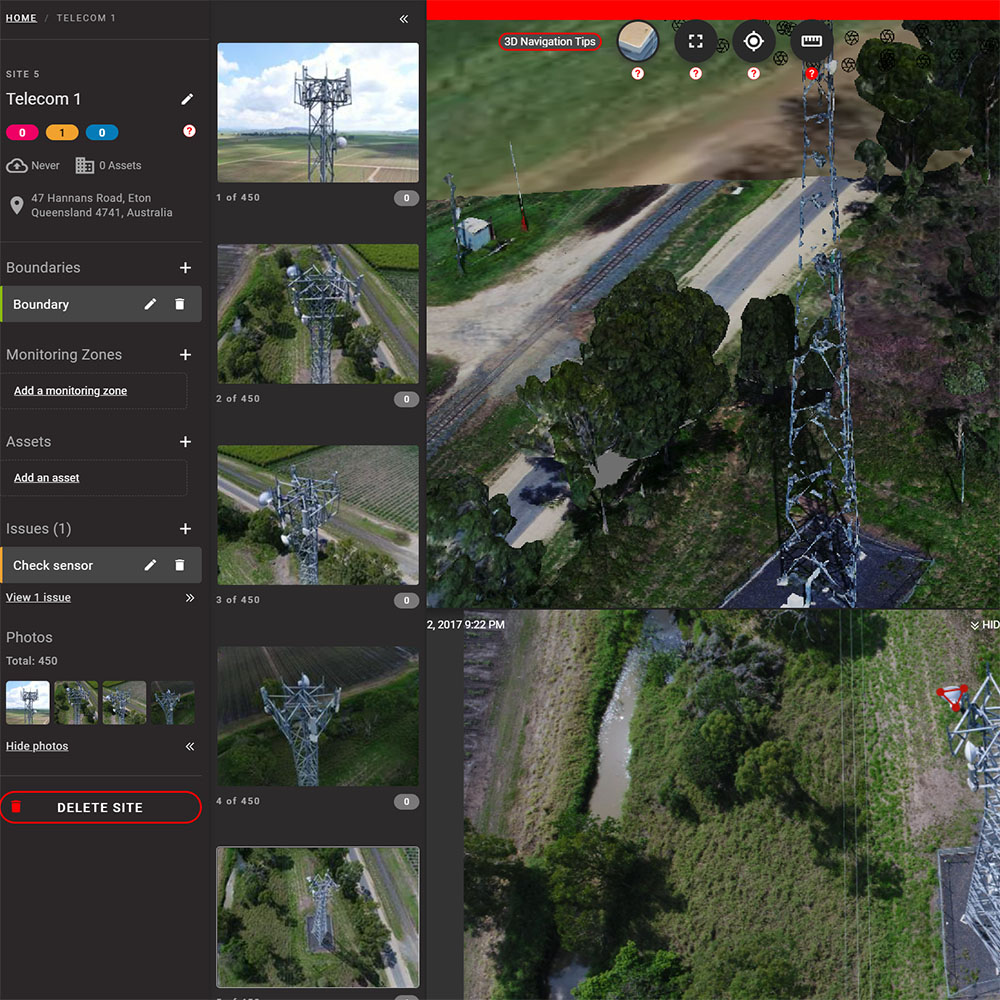Open photo 1 of 450
Screen dimensions: 1000x1000
(x=318, y=113)
